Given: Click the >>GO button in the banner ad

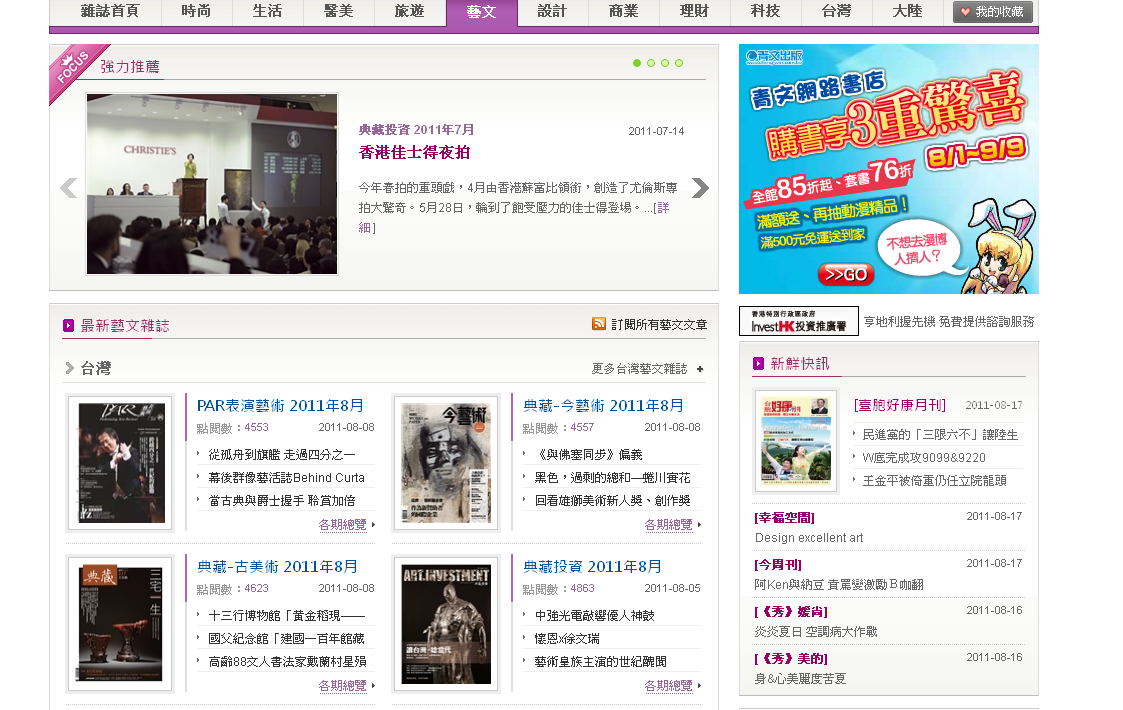Looking at the screenshot, I should point(845,274).
